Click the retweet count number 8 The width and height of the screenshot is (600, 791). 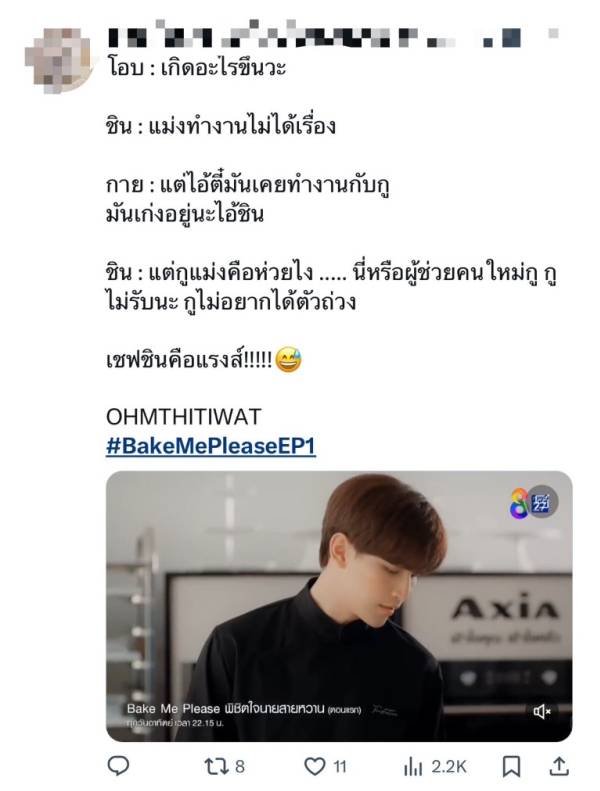240,767
